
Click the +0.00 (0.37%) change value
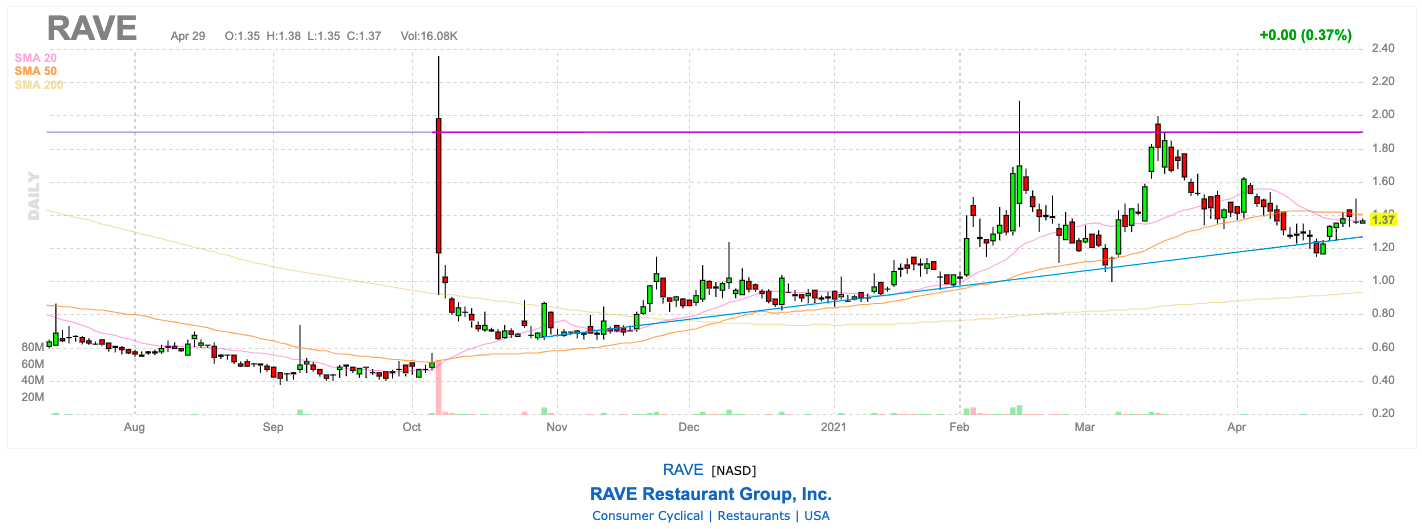[x=1305, y=35]
